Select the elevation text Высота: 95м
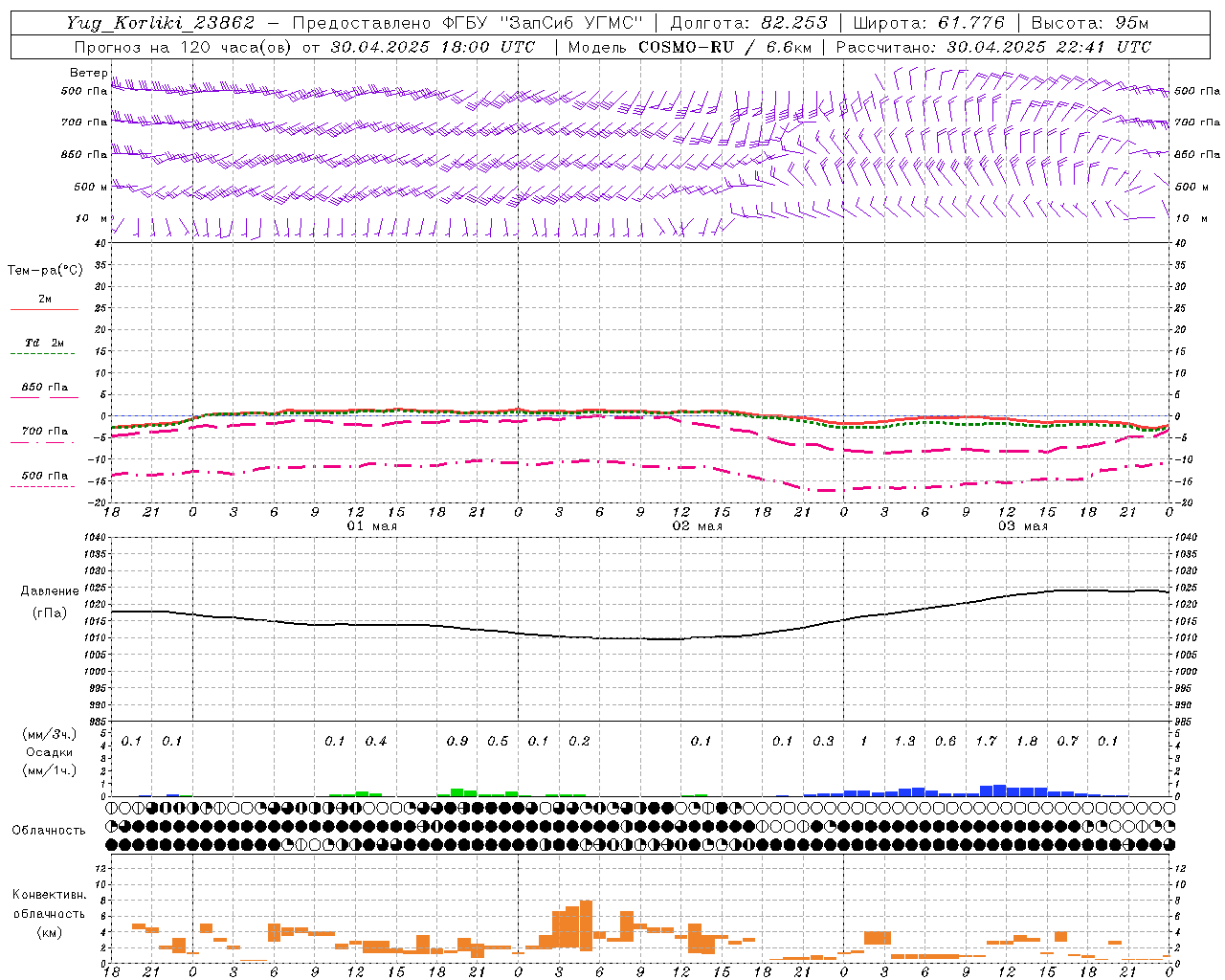 pyautogui.click(x=1088, y=23)
